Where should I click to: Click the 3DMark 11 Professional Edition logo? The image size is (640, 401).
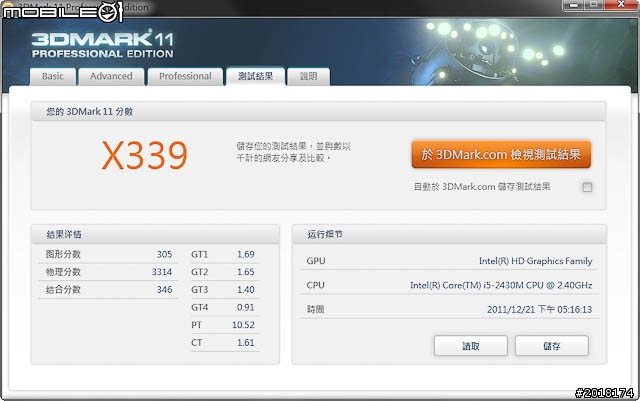[102, 44]
